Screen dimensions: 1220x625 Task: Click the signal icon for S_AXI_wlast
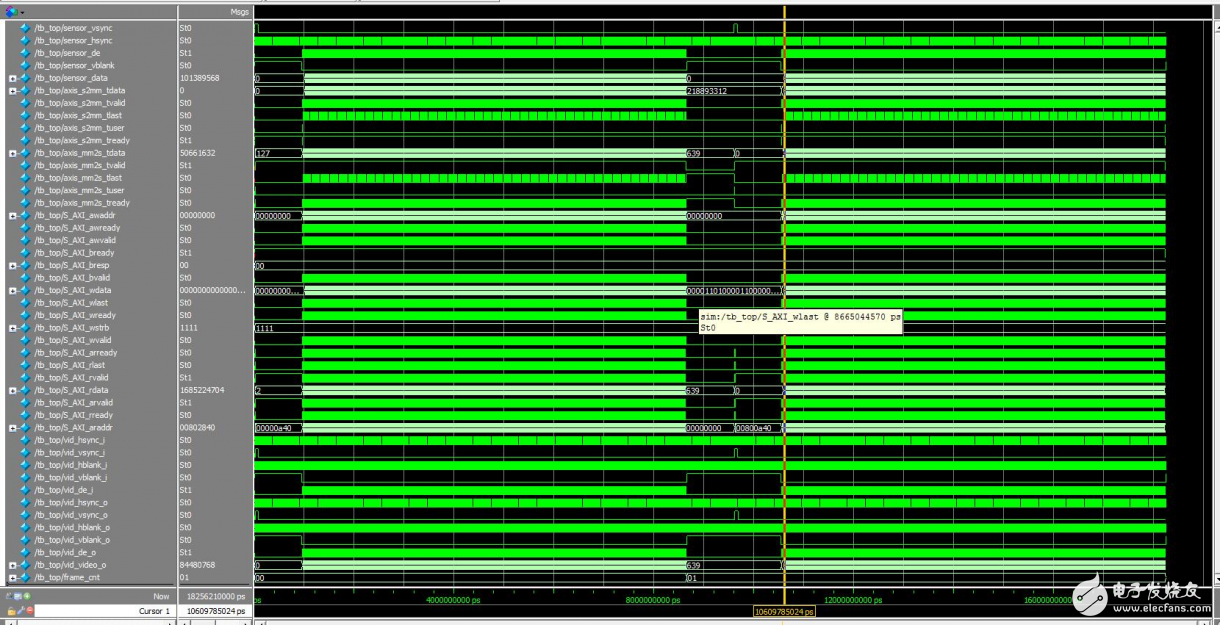pos(25,303)
